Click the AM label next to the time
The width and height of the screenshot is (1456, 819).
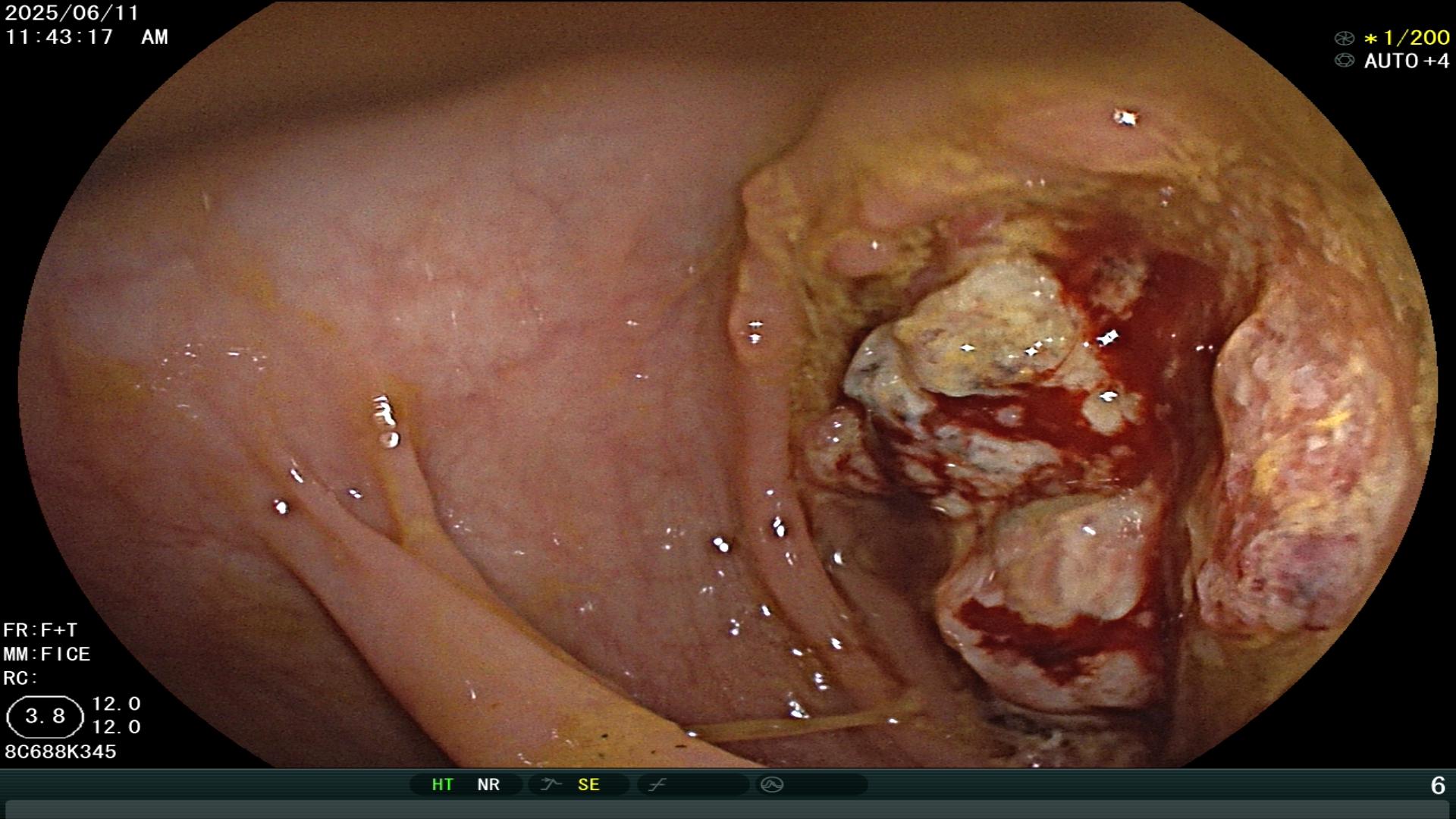tap(155, 37)
